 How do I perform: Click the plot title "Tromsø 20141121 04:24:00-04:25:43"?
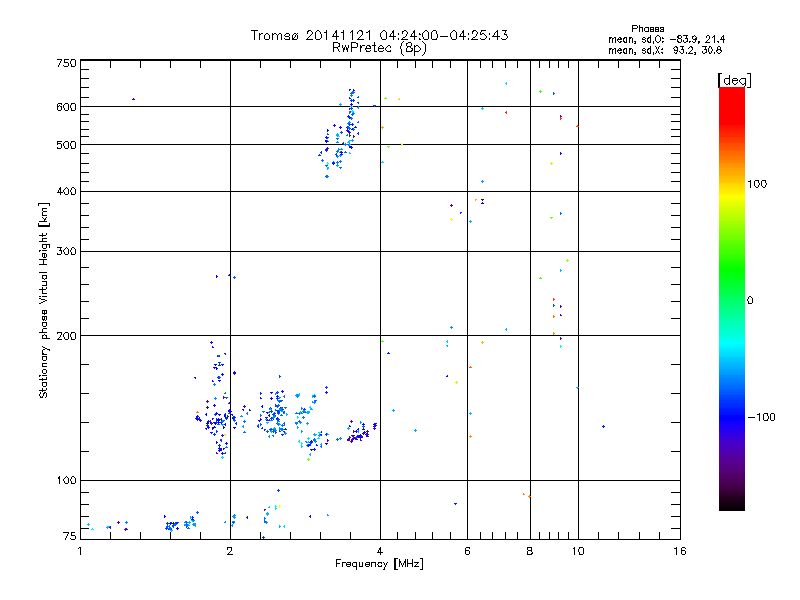pyautogui.click(x=379, y=35)
